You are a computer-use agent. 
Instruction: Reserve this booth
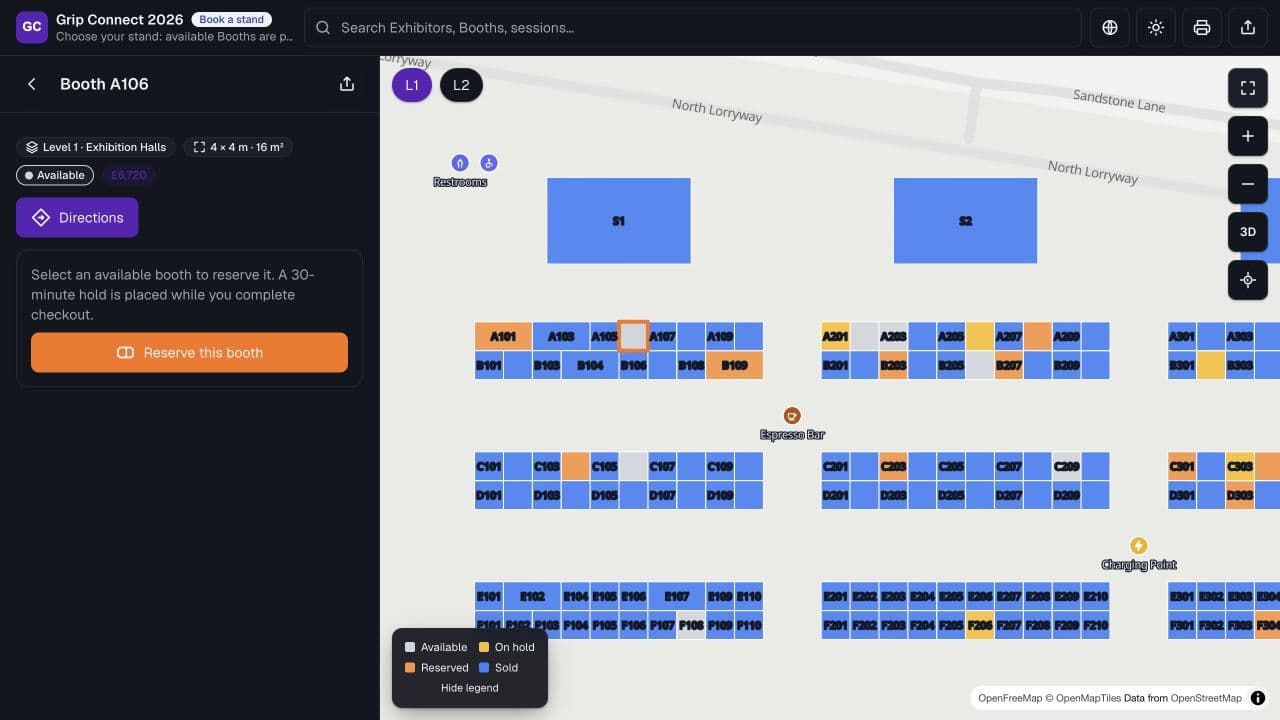click(x=189, y=353)
